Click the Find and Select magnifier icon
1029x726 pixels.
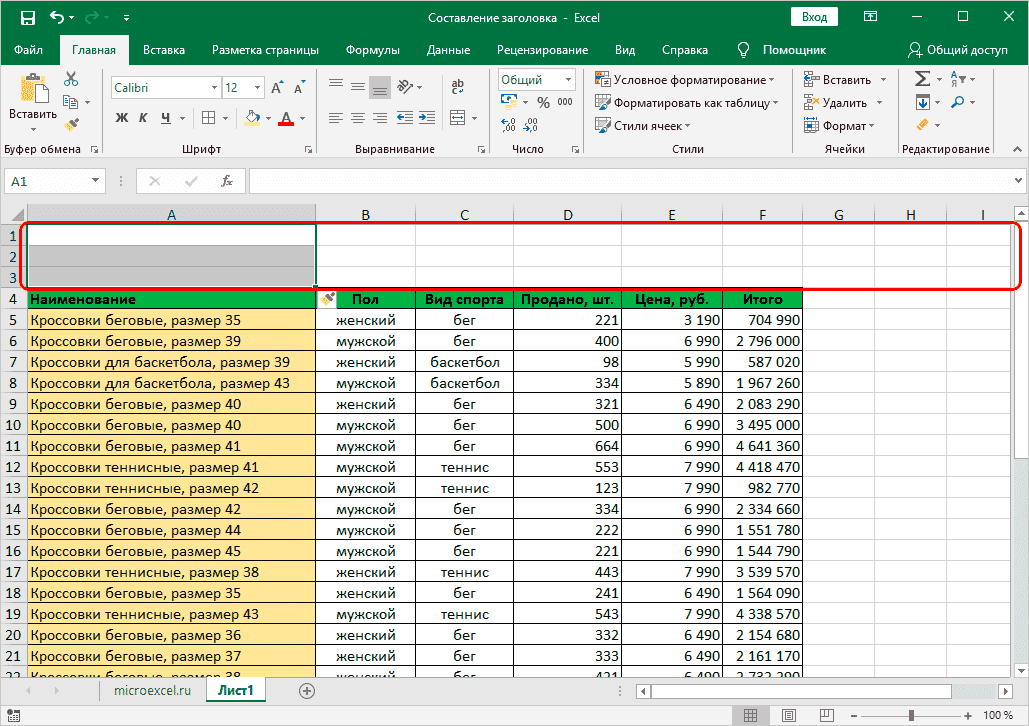coord(957,102)
